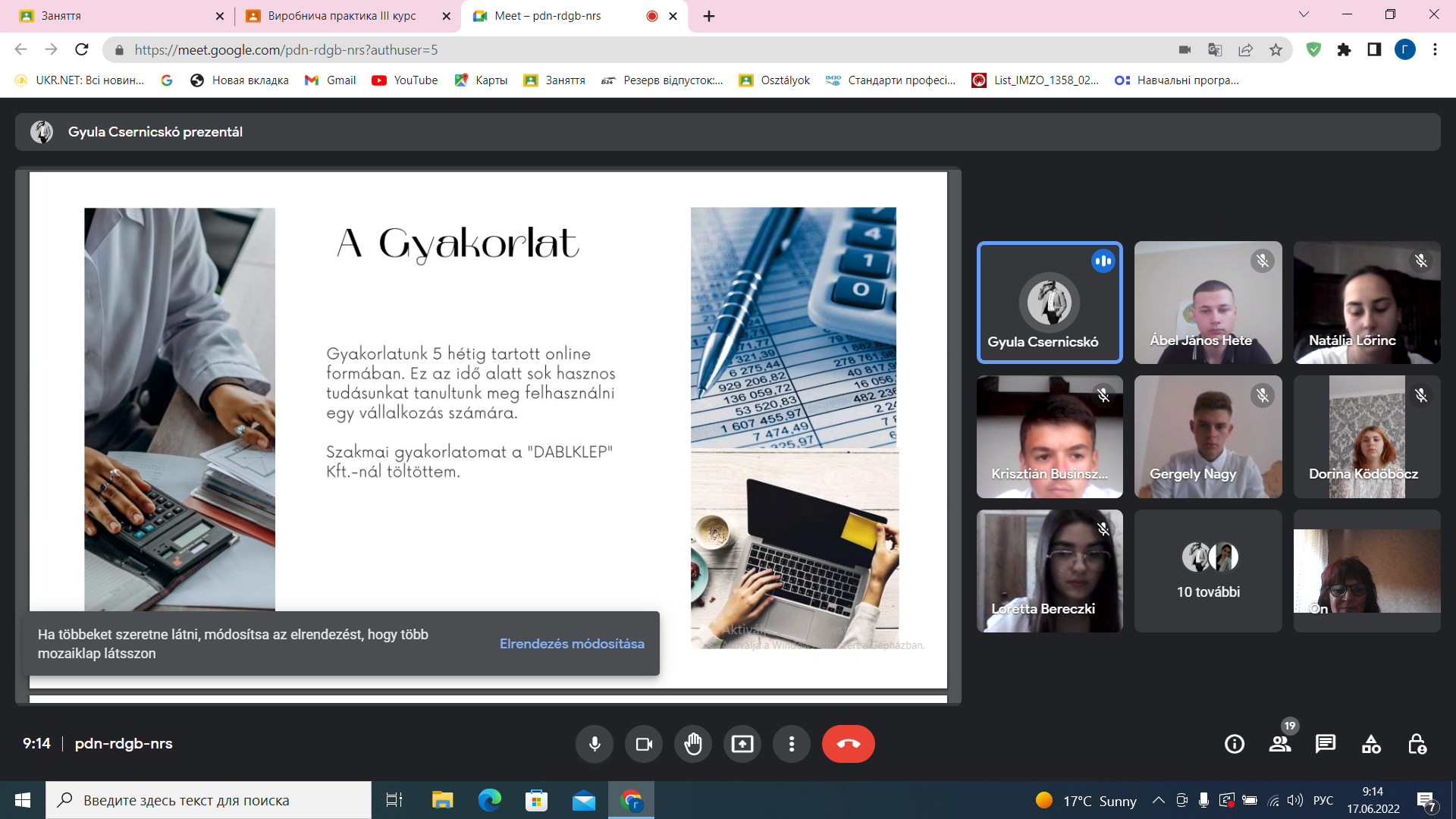The height and width of the screenshot is (819, 1456).
Task: Toggle the system tray volume icon
Action: click(1294, 800)
